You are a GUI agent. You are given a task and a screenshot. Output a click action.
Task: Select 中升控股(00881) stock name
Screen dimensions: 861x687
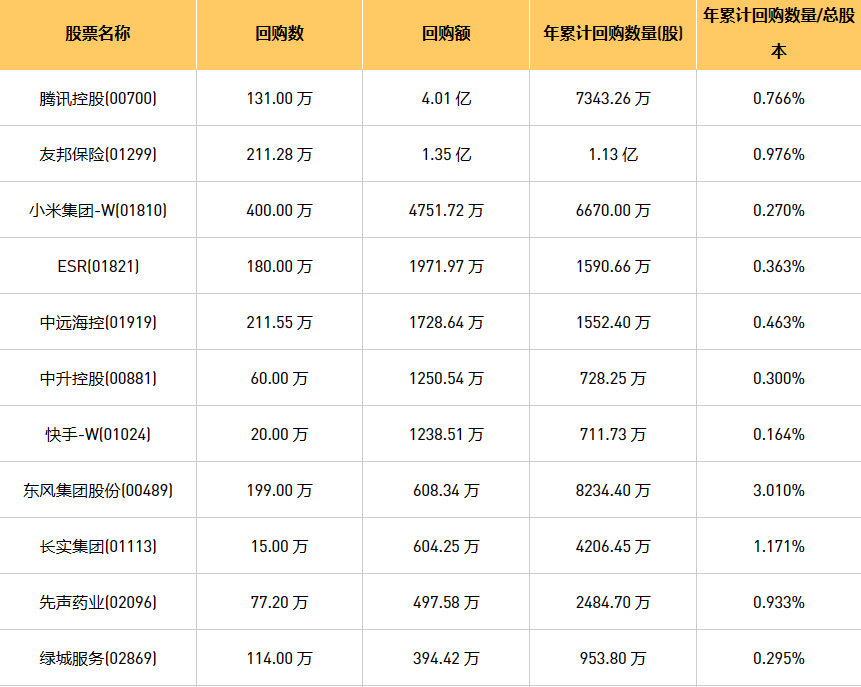[98, 378]
